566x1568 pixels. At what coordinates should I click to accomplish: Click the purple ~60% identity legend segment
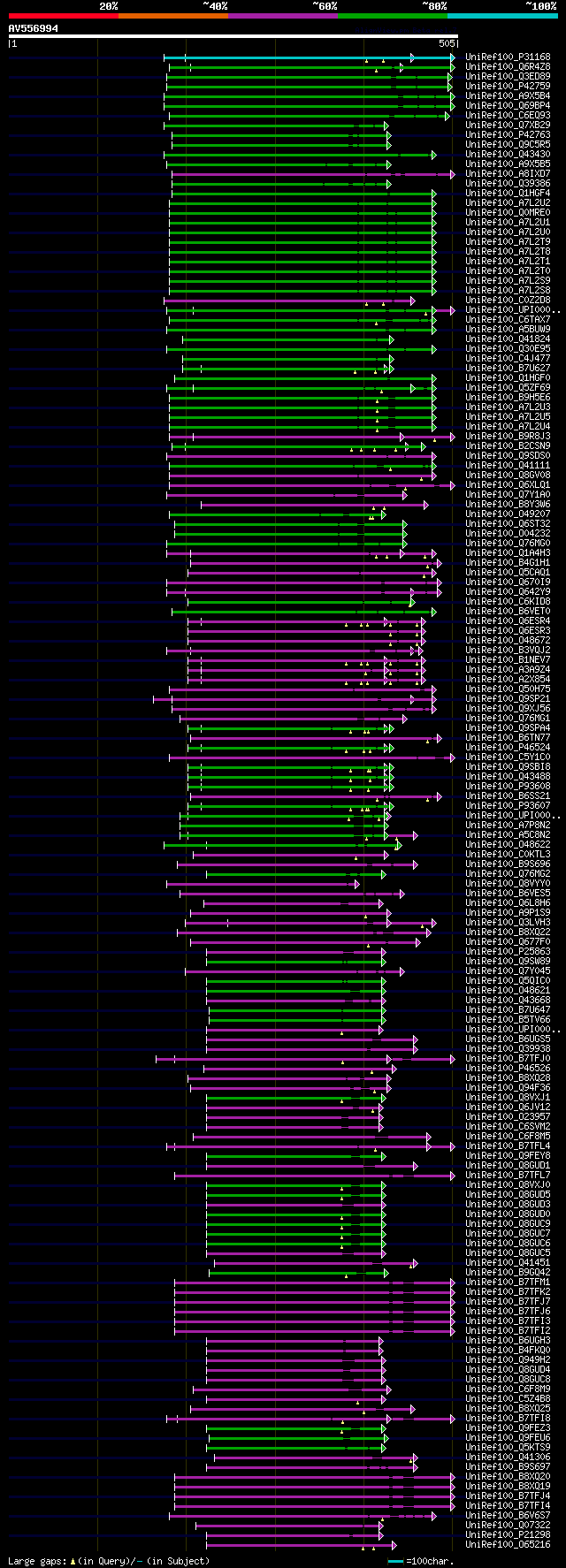(283, 16)
